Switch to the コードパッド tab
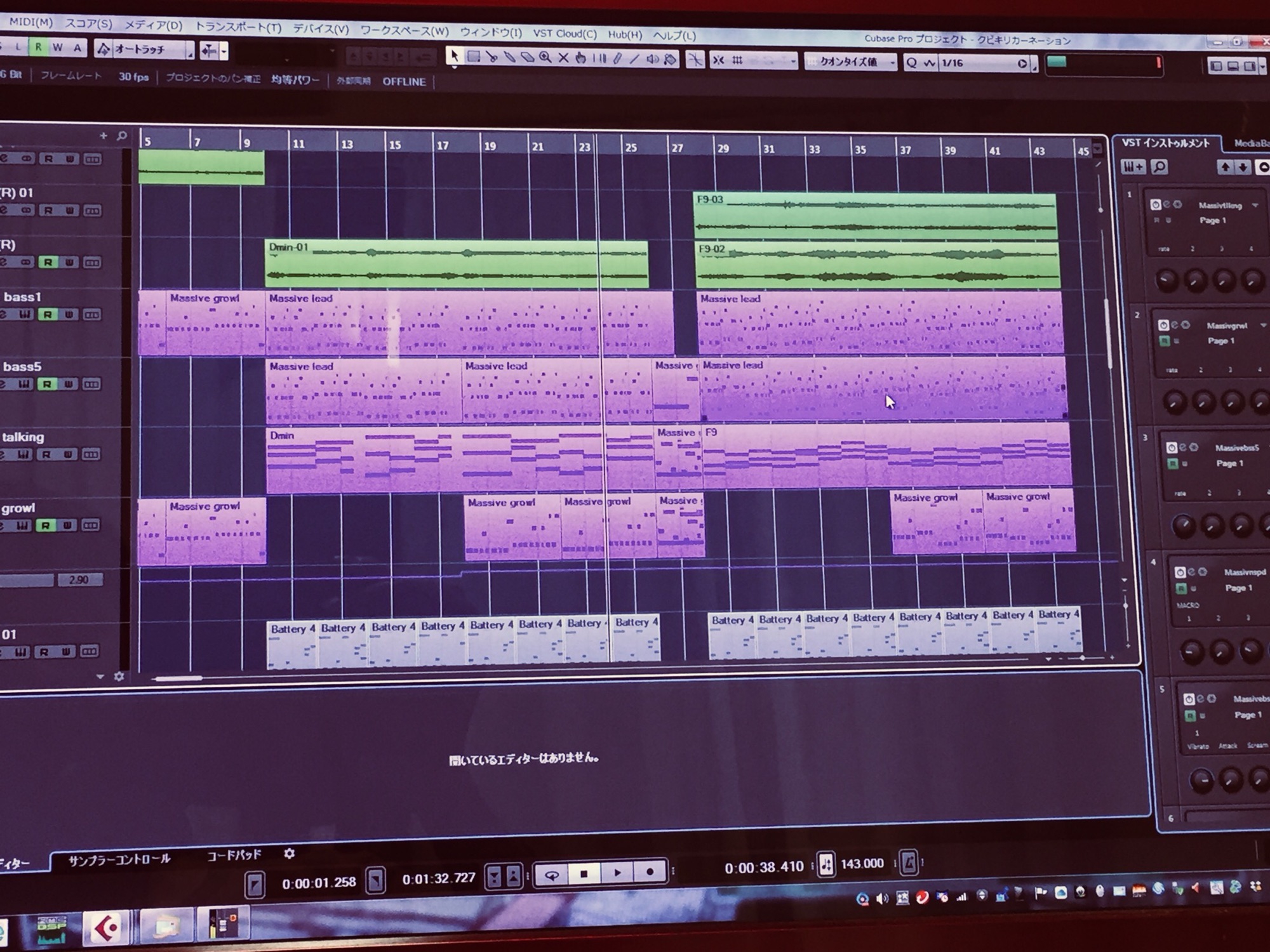 point(234,855)
